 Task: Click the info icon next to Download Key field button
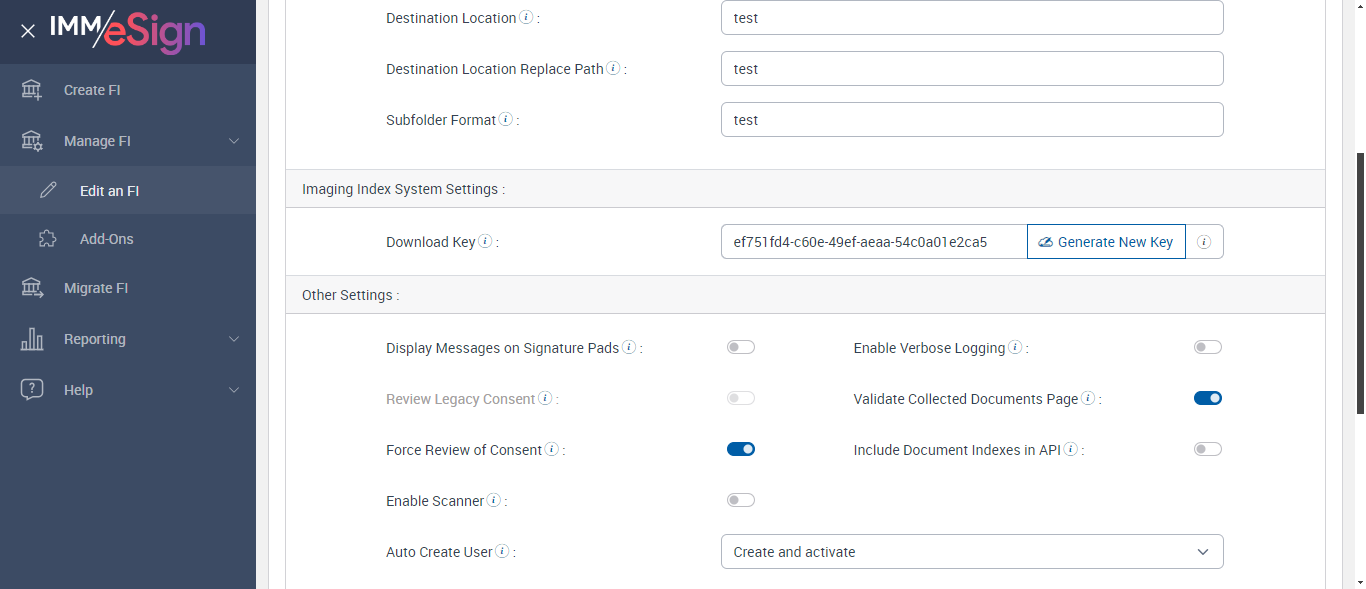coord(1204,242)
